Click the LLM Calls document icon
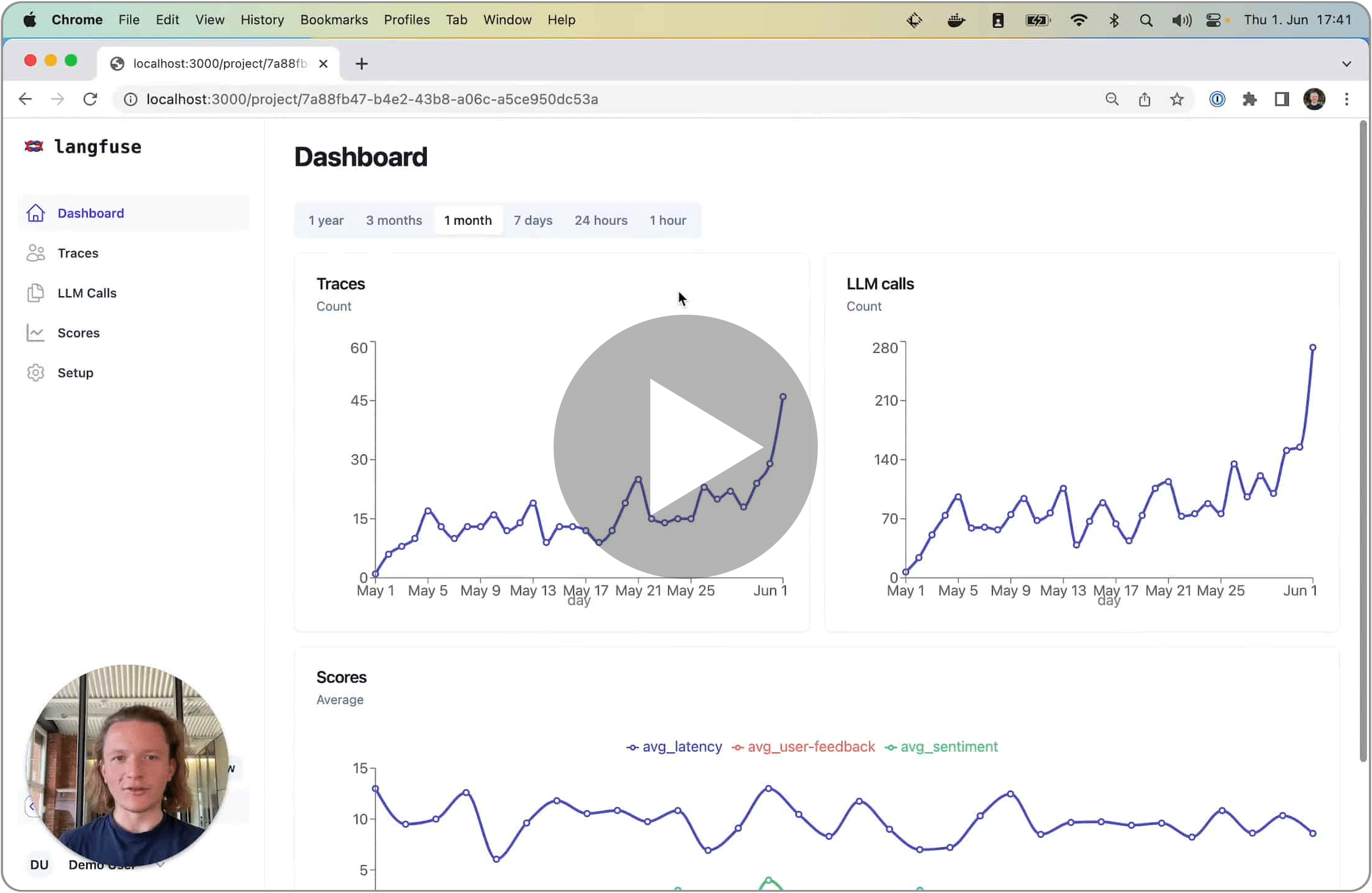 [x=35, y=293]
